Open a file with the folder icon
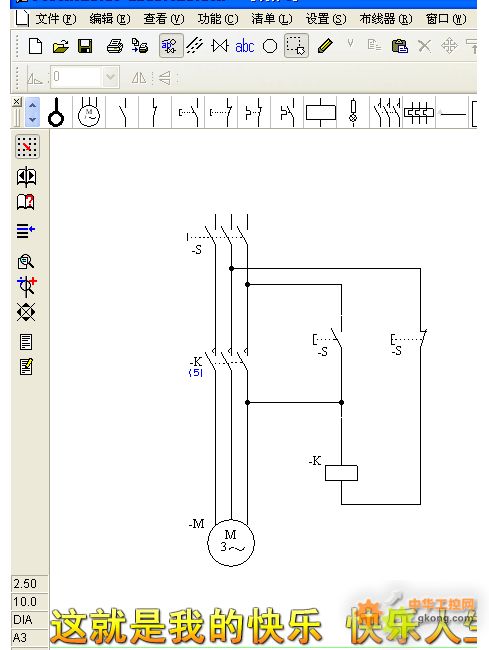489x650 pixels. point(61,46)
